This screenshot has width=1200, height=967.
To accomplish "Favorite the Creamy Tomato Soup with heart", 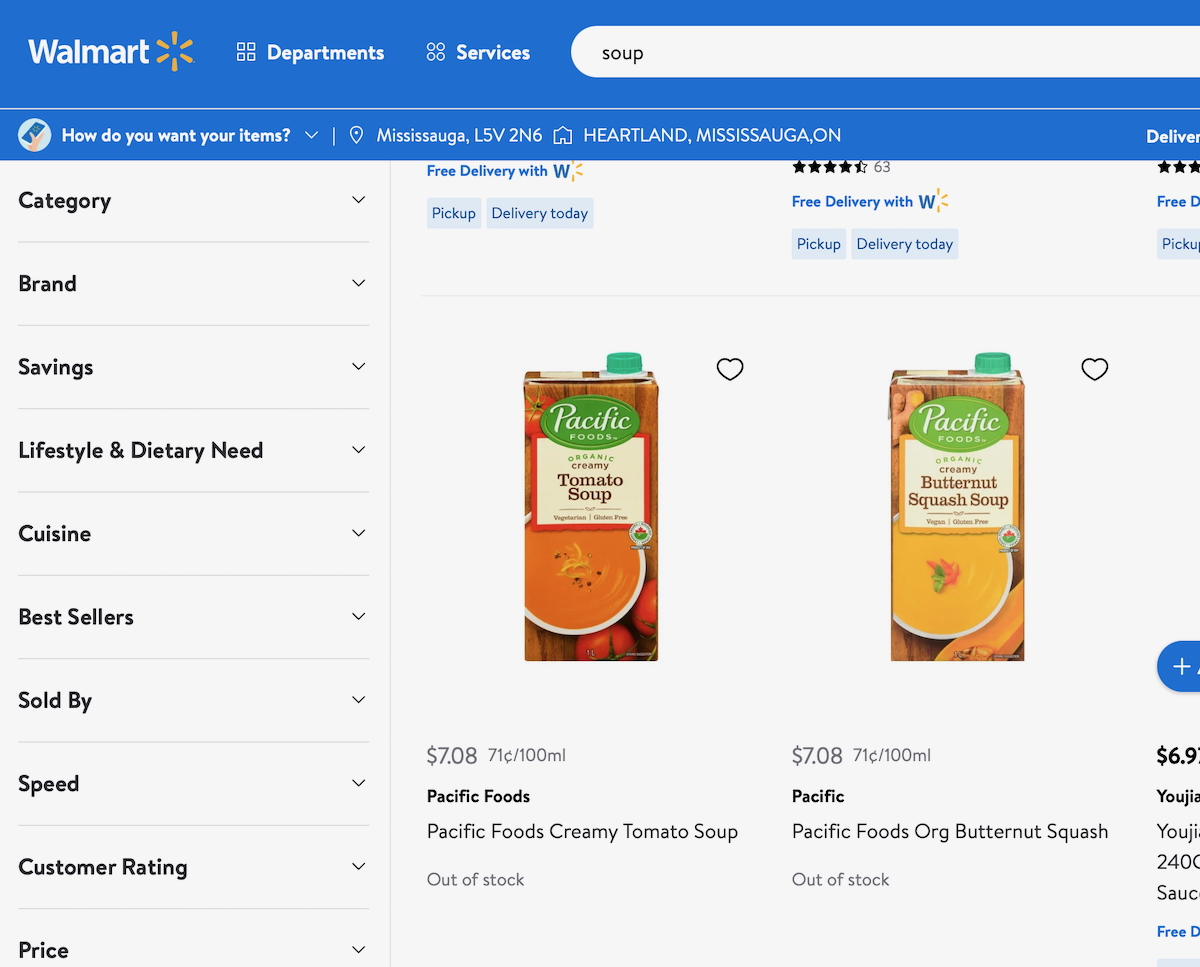I will click(730, 369).
